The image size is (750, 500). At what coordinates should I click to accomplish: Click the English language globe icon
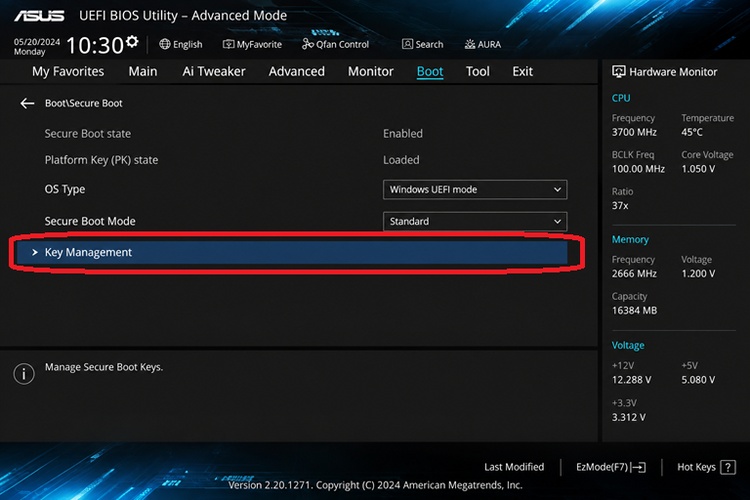coord(165,44)
